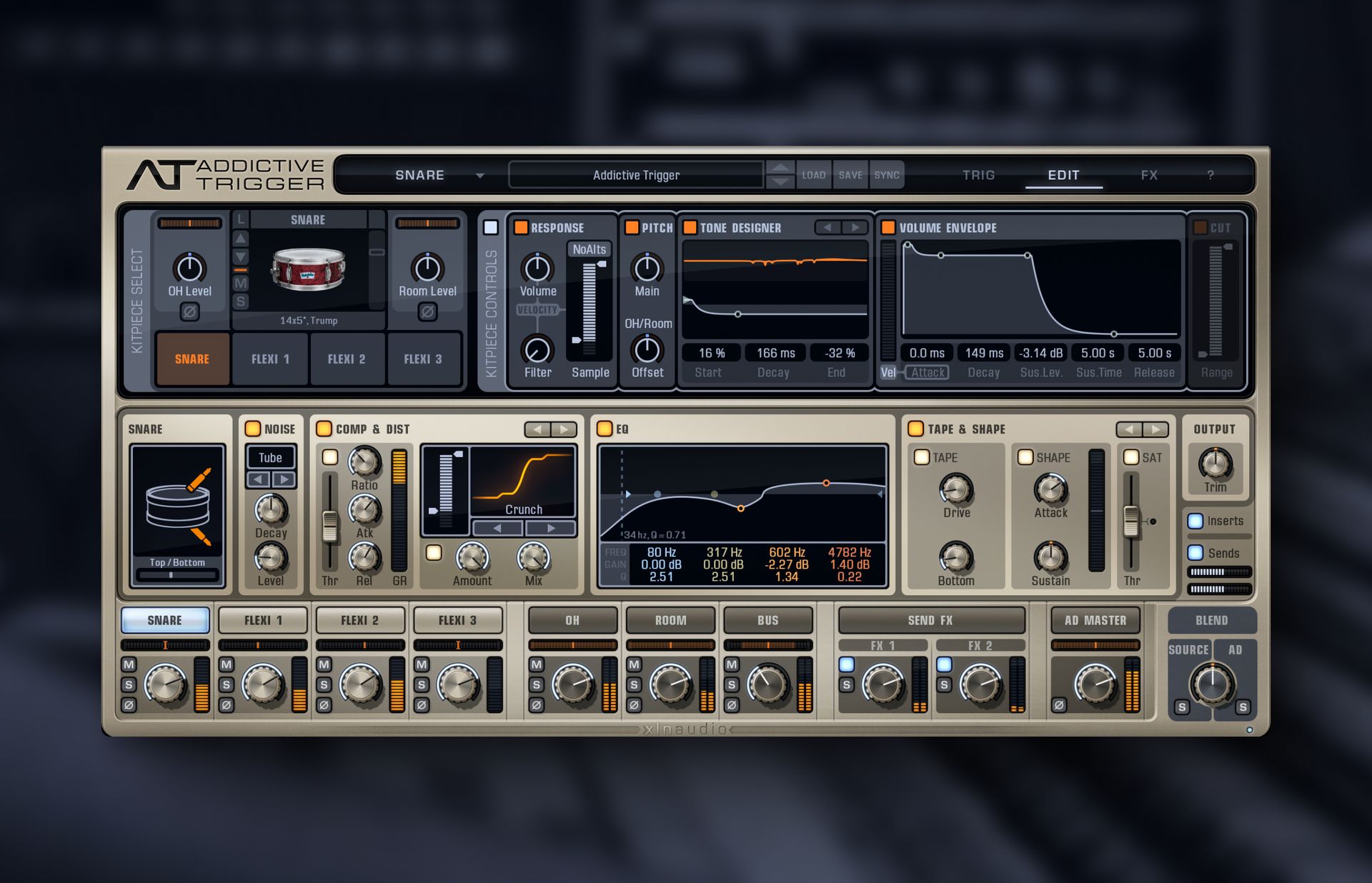Solo the FLEXI 2 mixer channel
The width and height of the screenshot is (1372, 883).
pos(324,685)
